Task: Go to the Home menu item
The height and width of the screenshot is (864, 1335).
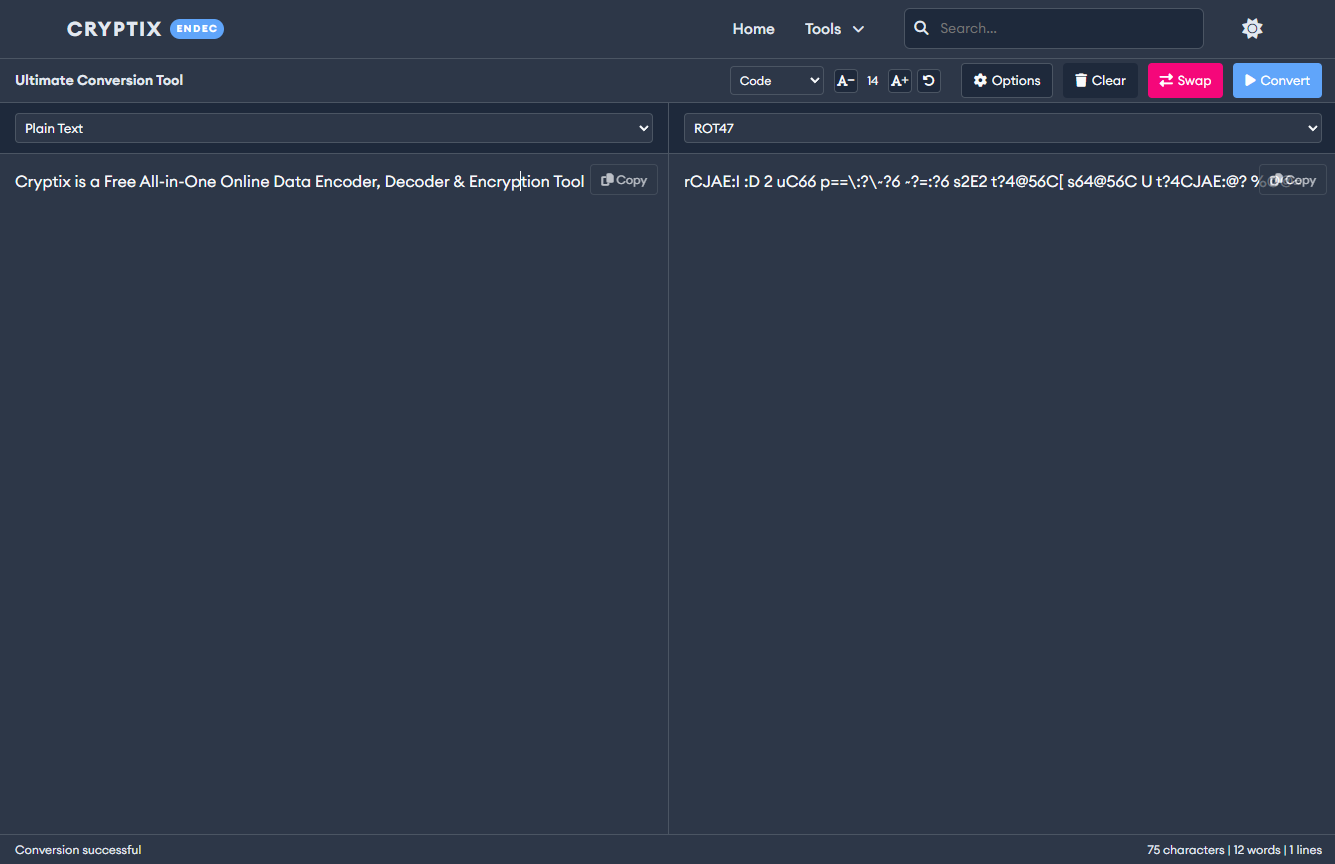Action: click(x=753, y=28)
